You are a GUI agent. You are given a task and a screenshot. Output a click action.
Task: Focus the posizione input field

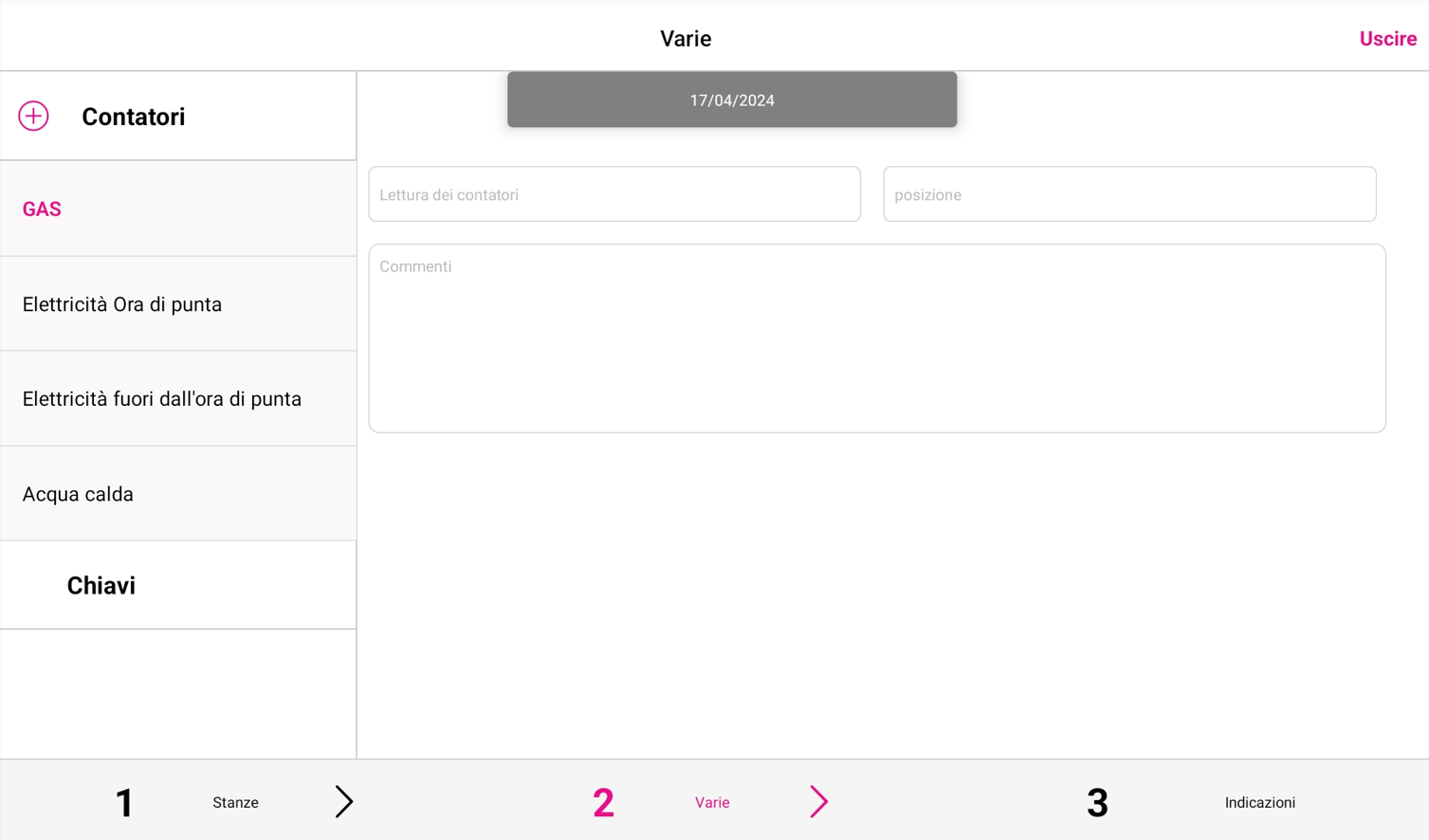(1129, 194)
